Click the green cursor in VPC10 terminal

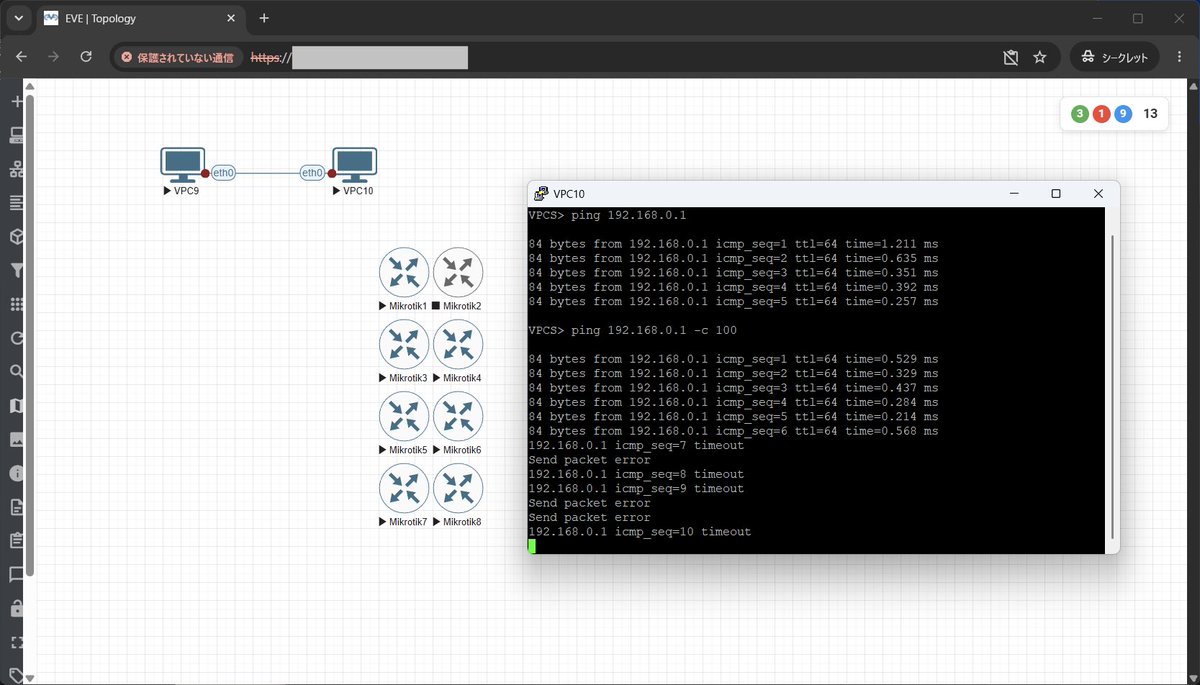(532, 546)
